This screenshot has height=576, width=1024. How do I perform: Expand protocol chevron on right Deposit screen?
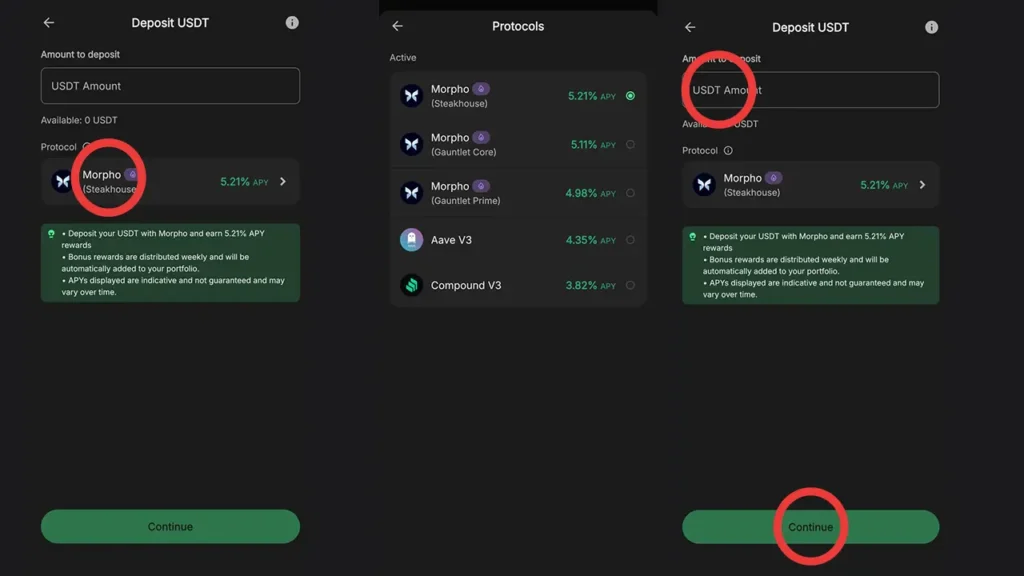922,185
